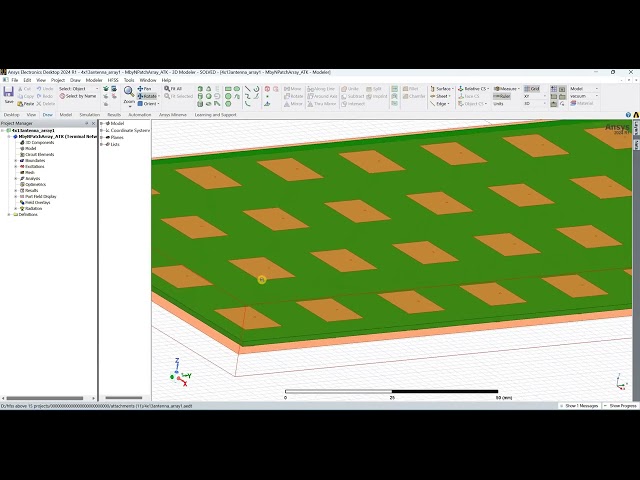Click the Paste button
This screenshot has width=640, height=480.
pyautogui.click(x=26, y=104)
